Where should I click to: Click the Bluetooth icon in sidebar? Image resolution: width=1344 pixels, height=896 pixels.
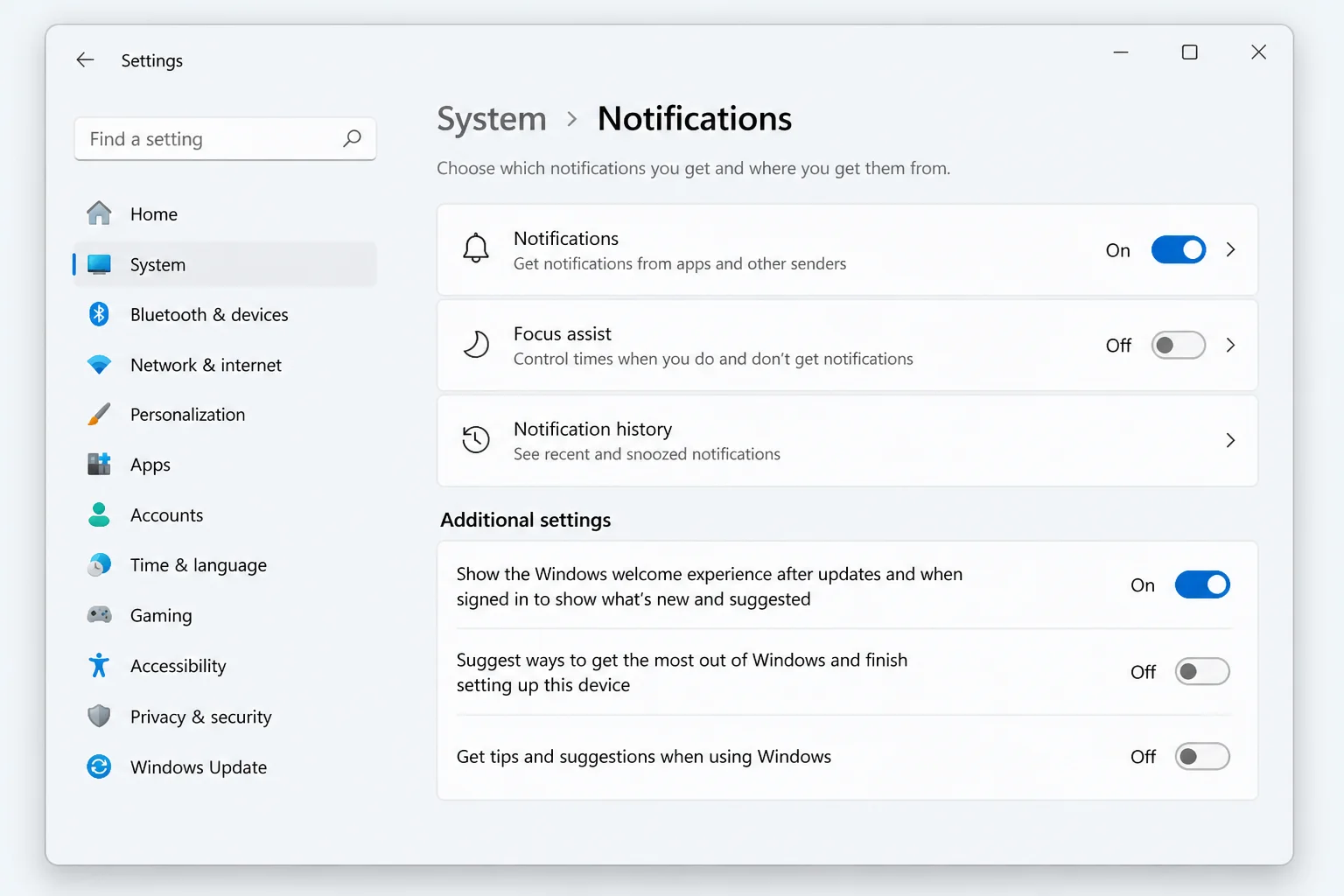(x=99, y=314)
